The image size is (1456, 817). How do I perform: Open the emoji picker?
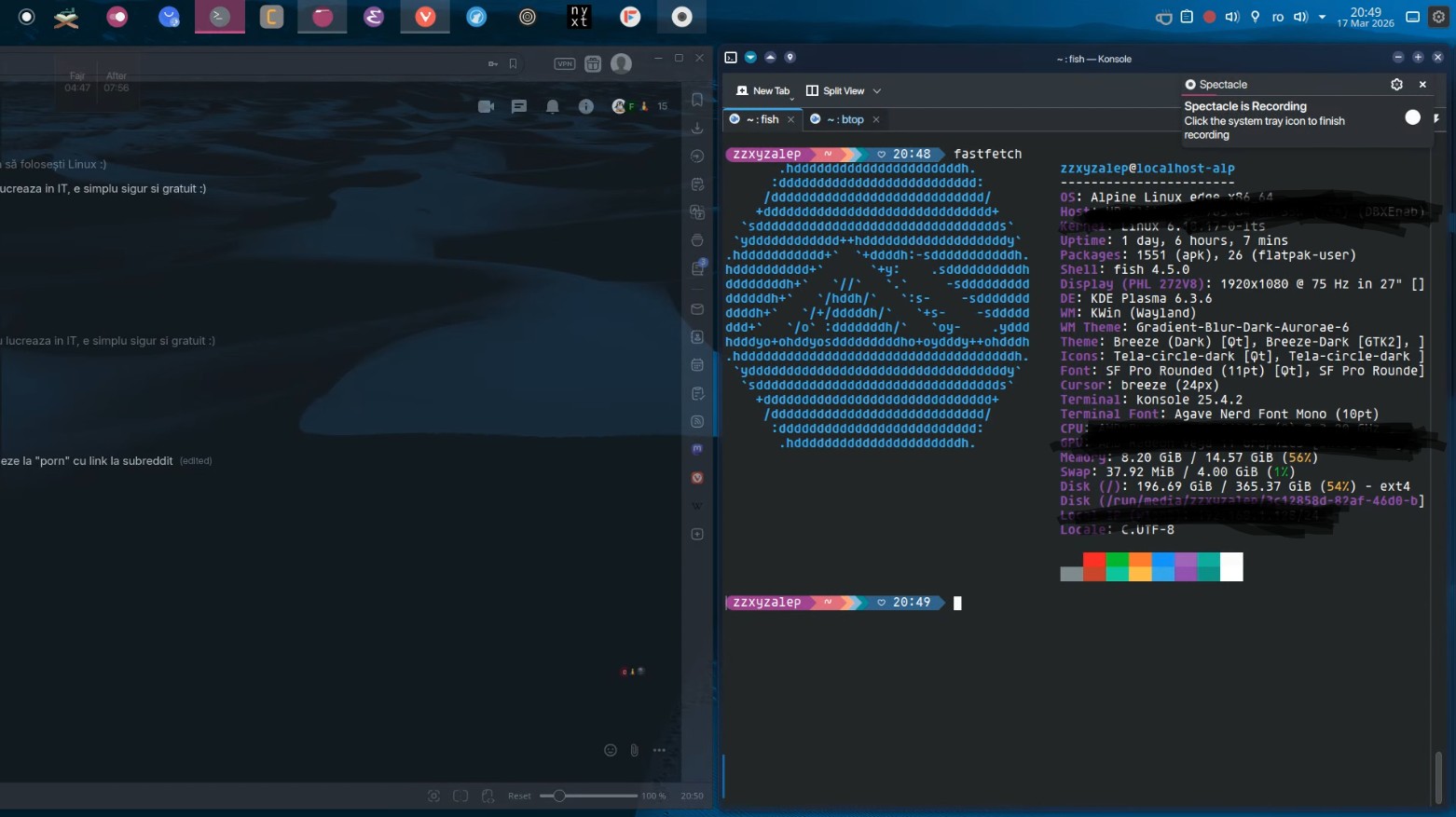611,750
